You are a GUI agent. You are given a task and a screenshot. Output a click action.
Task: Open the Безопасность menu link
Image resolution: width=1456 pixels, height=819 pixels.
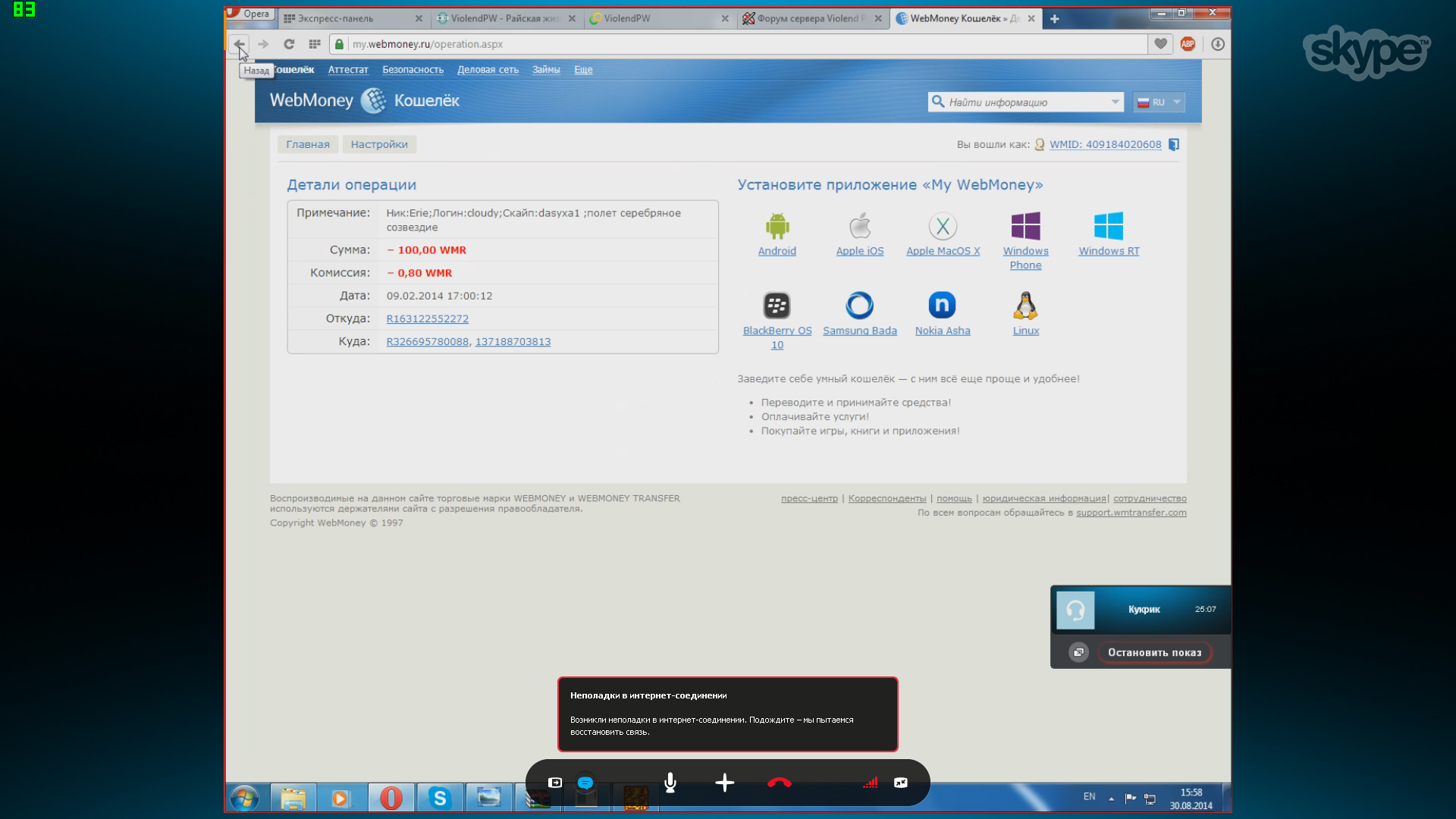point(413,70)
